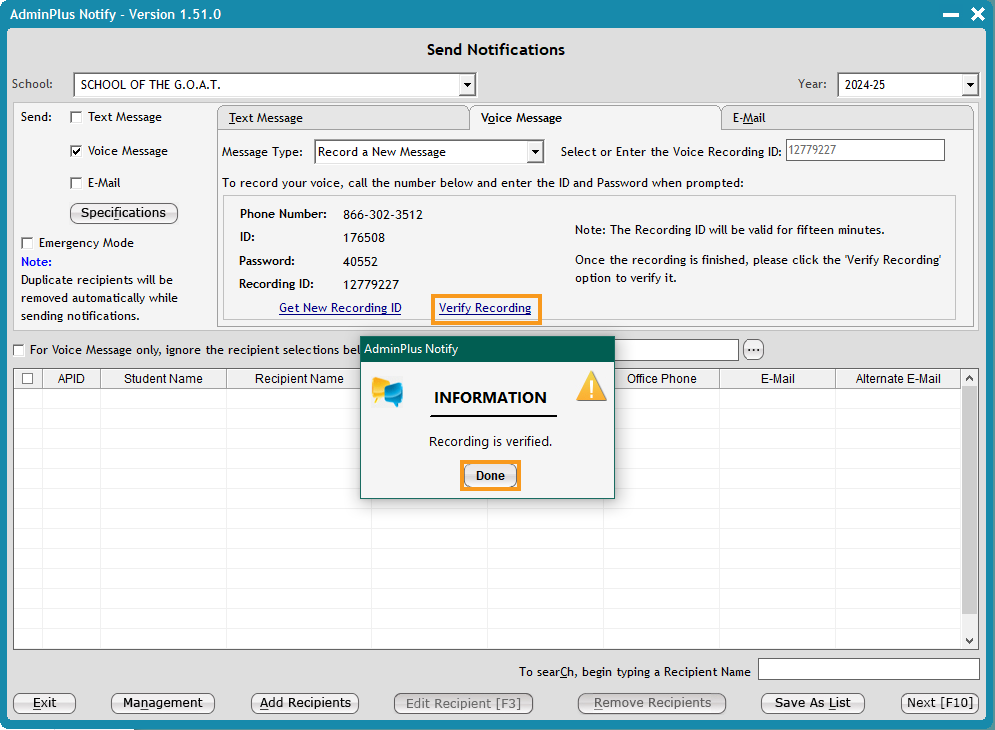Click the Recording ID value 12779227

pos(371,284)
